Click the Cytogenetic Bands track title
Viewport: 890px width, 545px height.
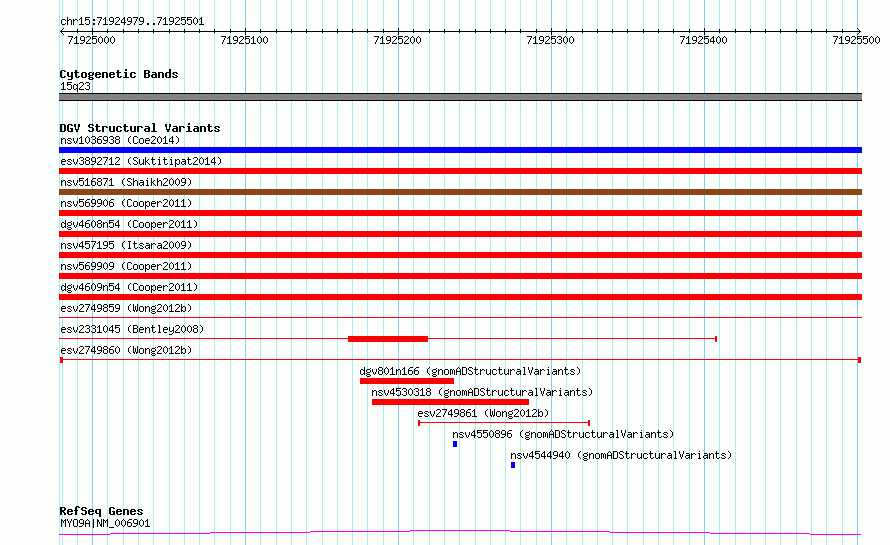pyautogui.click(x=119, y=74)
